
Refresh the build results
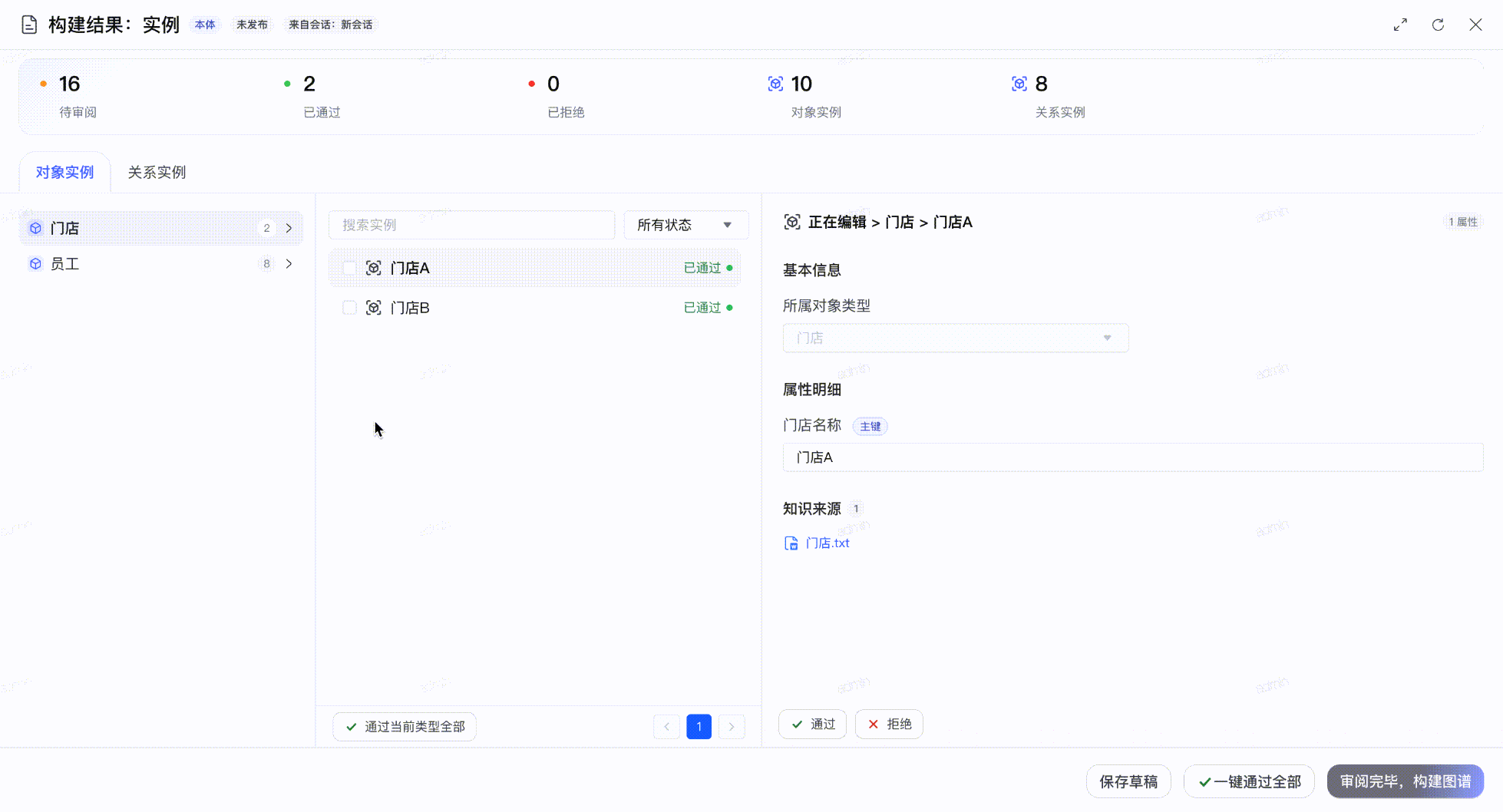pyautogui.click(x=1438, y=25)
